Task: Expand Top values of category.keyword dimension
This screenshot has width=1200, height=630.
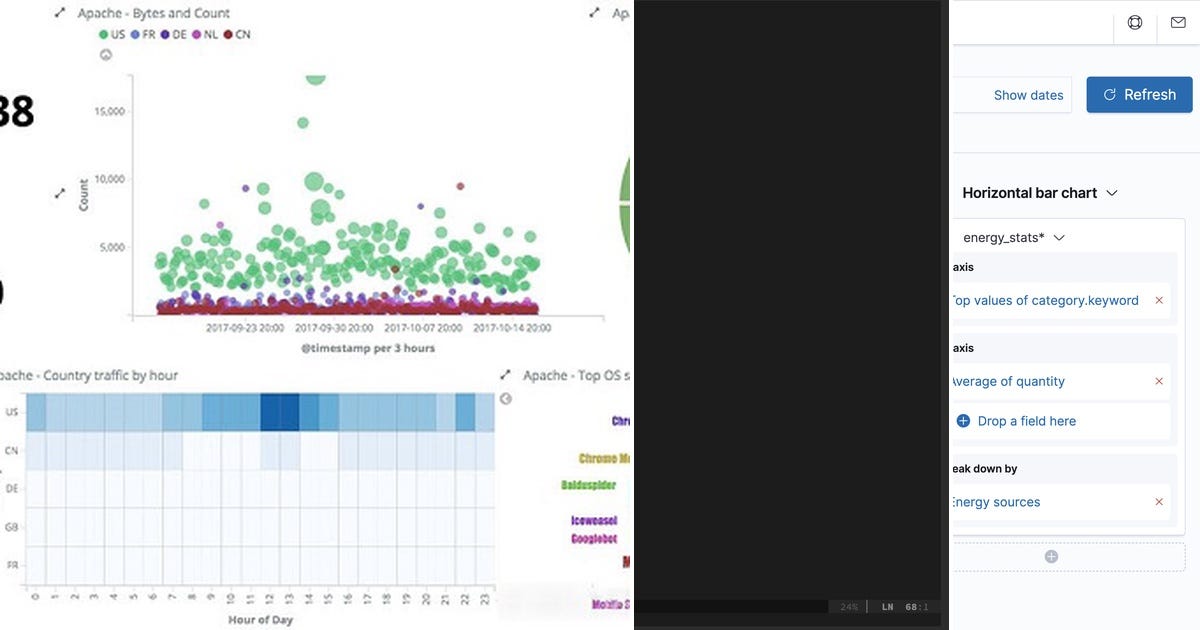Action: point(1044,300)
